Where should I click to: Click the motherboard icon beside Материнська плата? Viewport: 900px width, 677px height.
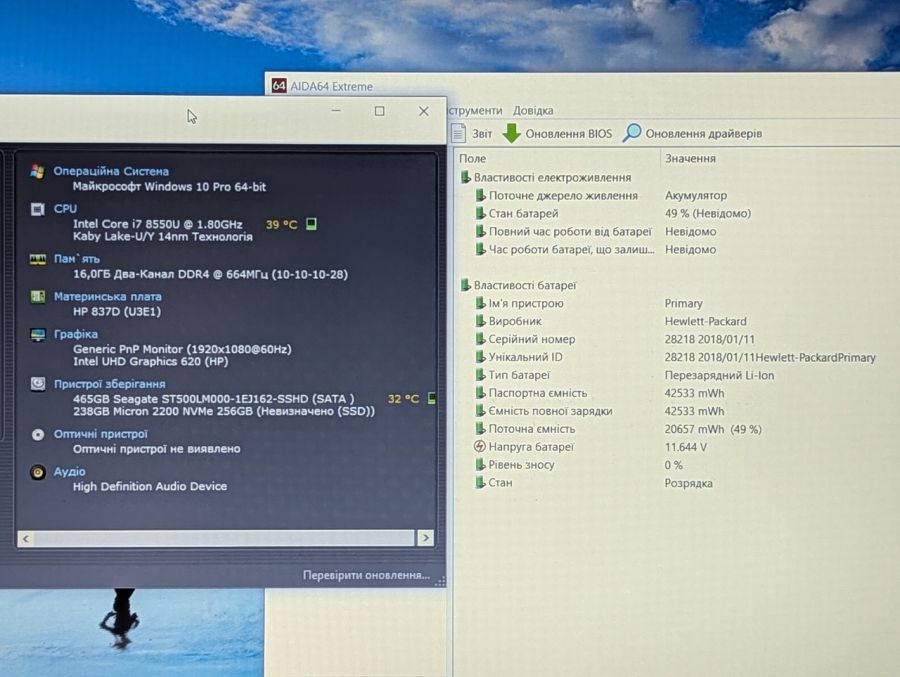[38, 297]
